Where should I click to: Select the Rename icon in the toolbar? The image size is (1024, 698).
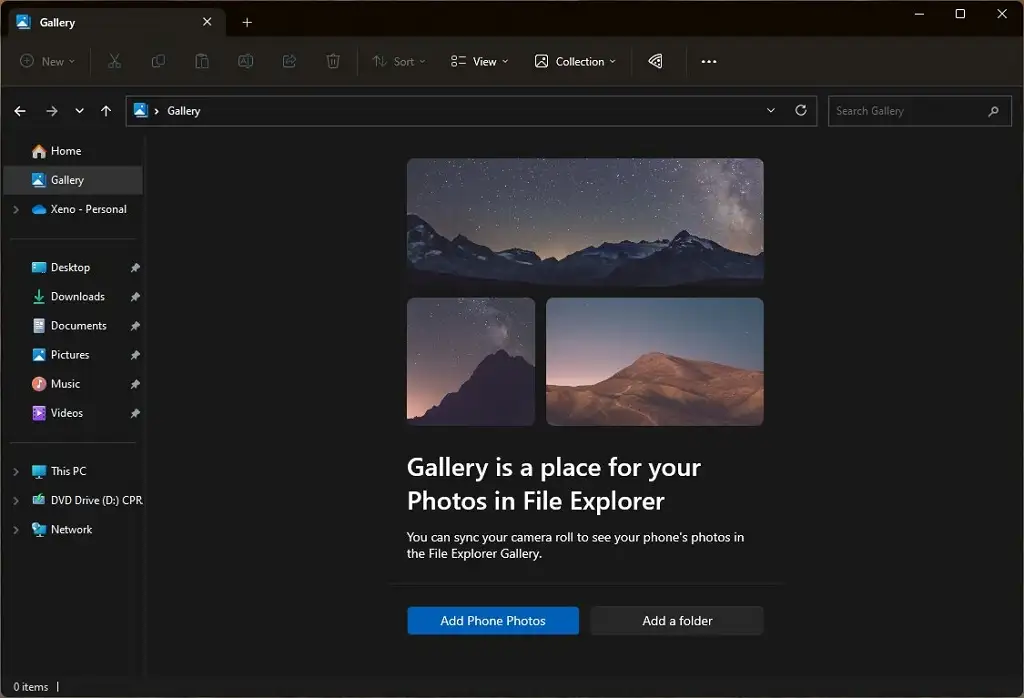pos(245,61)
